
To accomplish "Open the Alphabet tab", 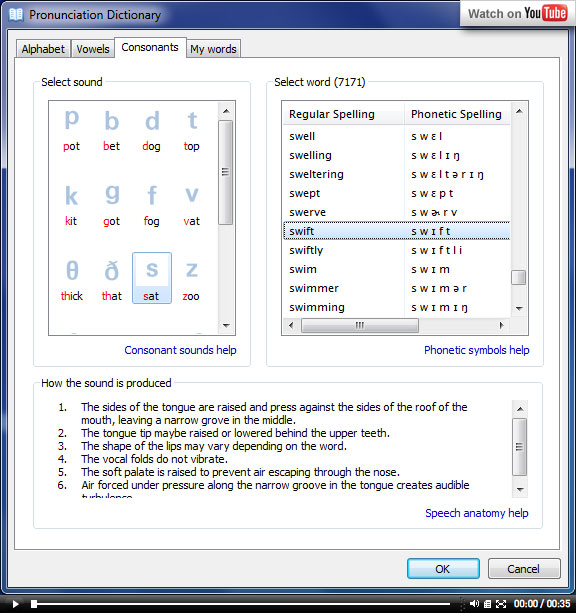I will (x=43, y=49).
